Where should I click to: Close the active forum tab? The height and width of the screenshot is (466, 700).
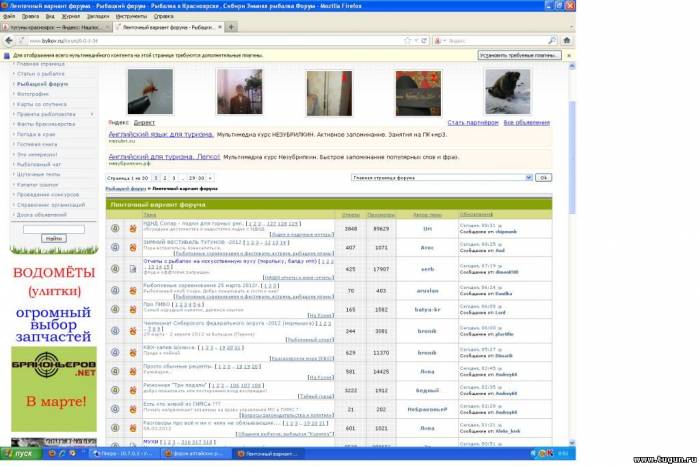[220, 27]
